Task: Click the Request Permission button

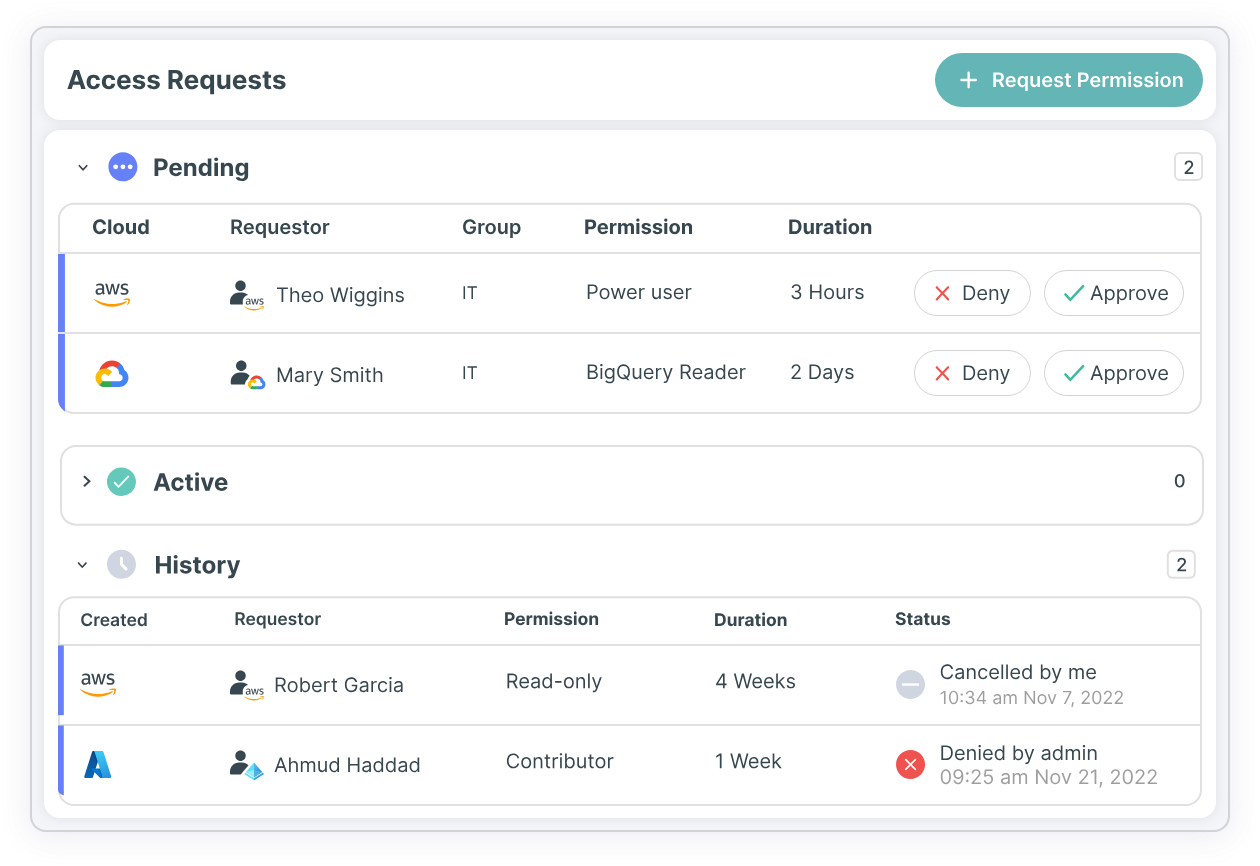Action: pyautogui.click(x=1068, y=80)
